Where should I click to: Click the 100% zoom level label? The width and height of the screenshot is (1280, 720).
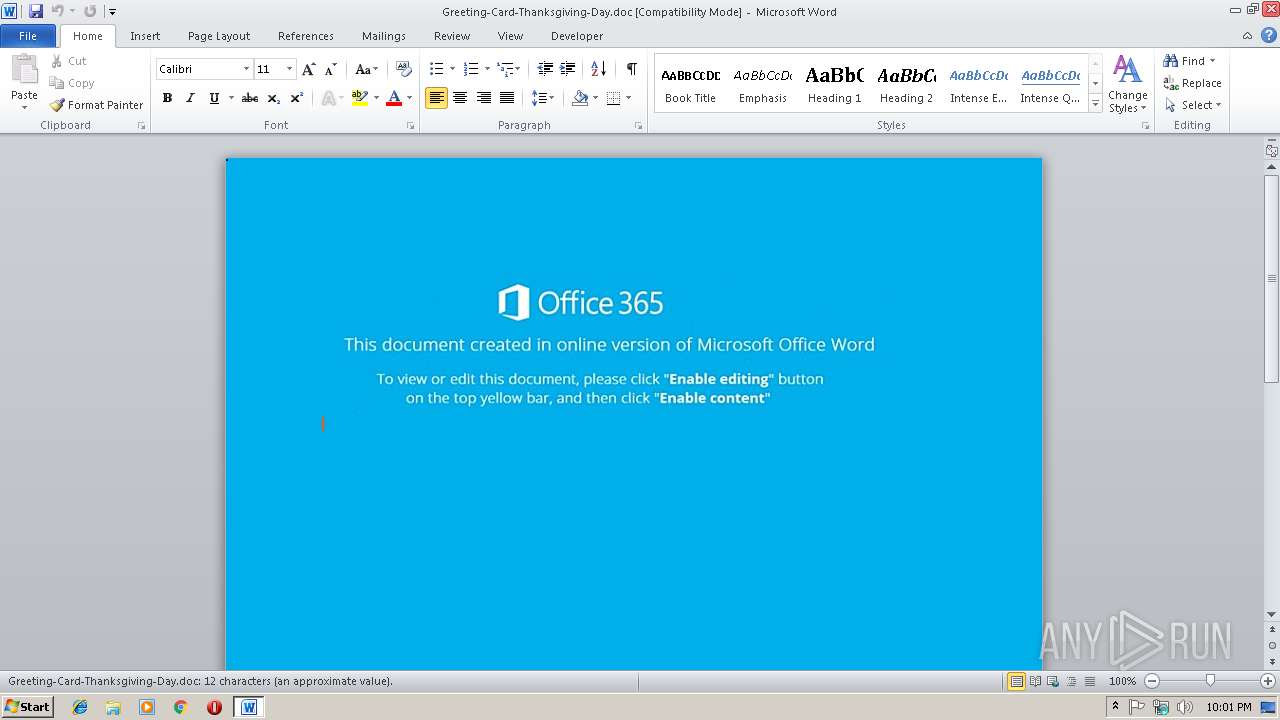coord(1122,681)
